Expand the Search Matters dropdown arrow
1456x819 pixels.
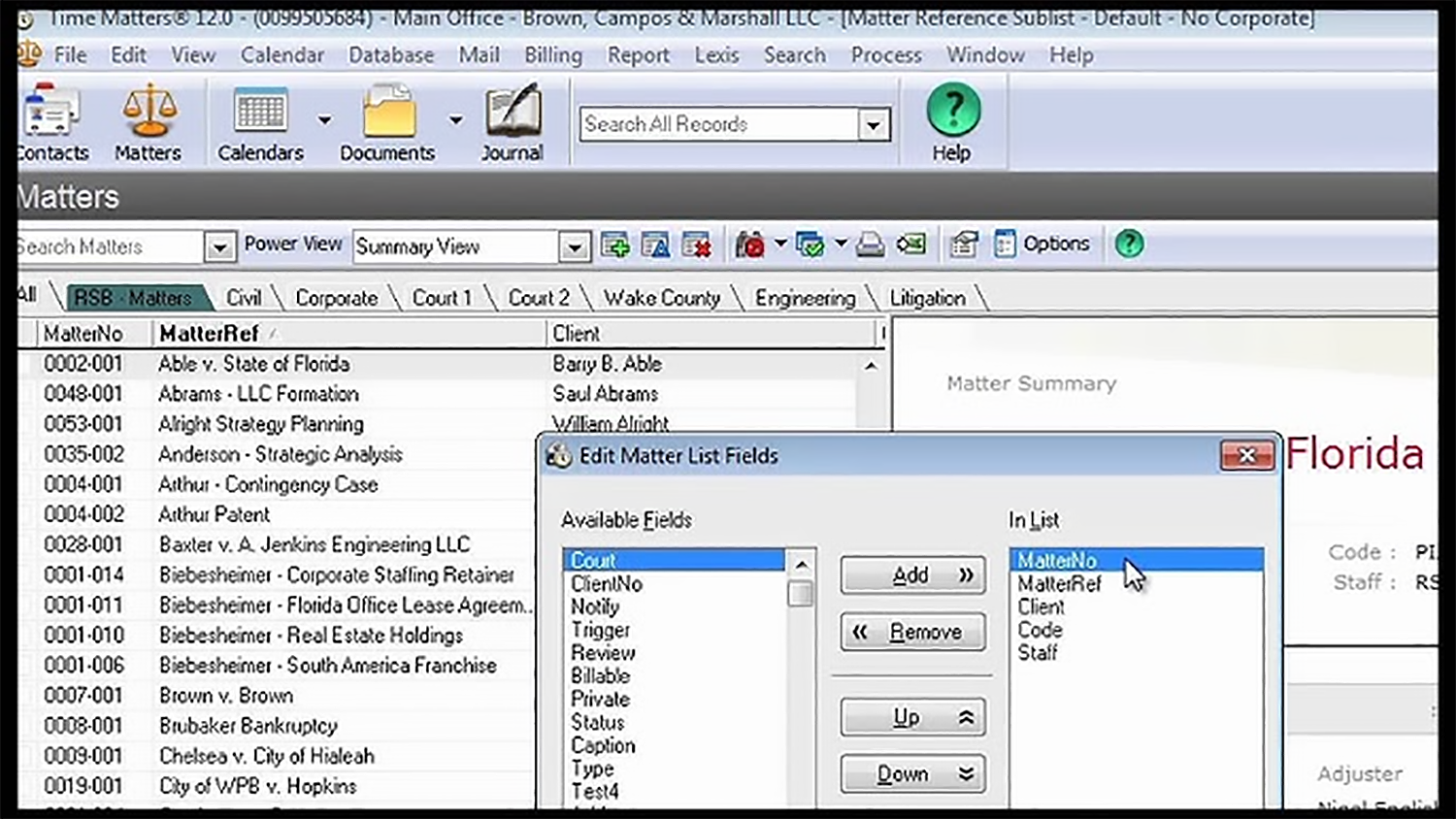pos(220,247)
